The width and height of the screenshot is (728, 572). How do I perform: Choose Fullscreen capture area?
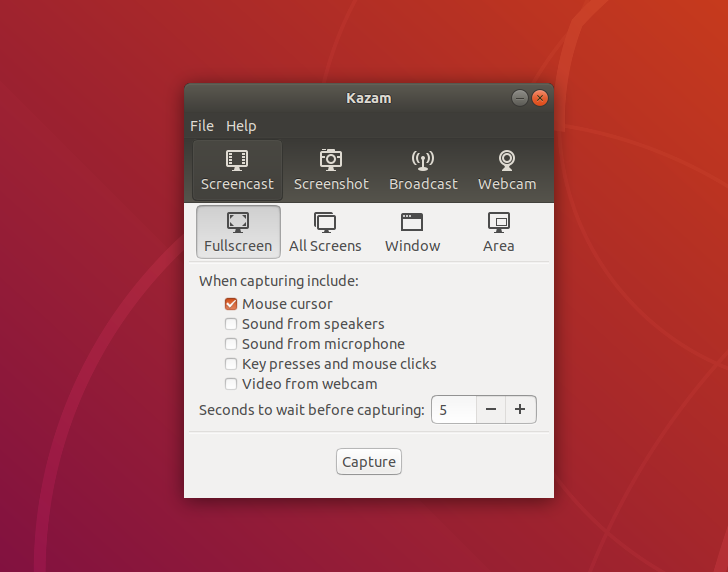pos(238,232)
